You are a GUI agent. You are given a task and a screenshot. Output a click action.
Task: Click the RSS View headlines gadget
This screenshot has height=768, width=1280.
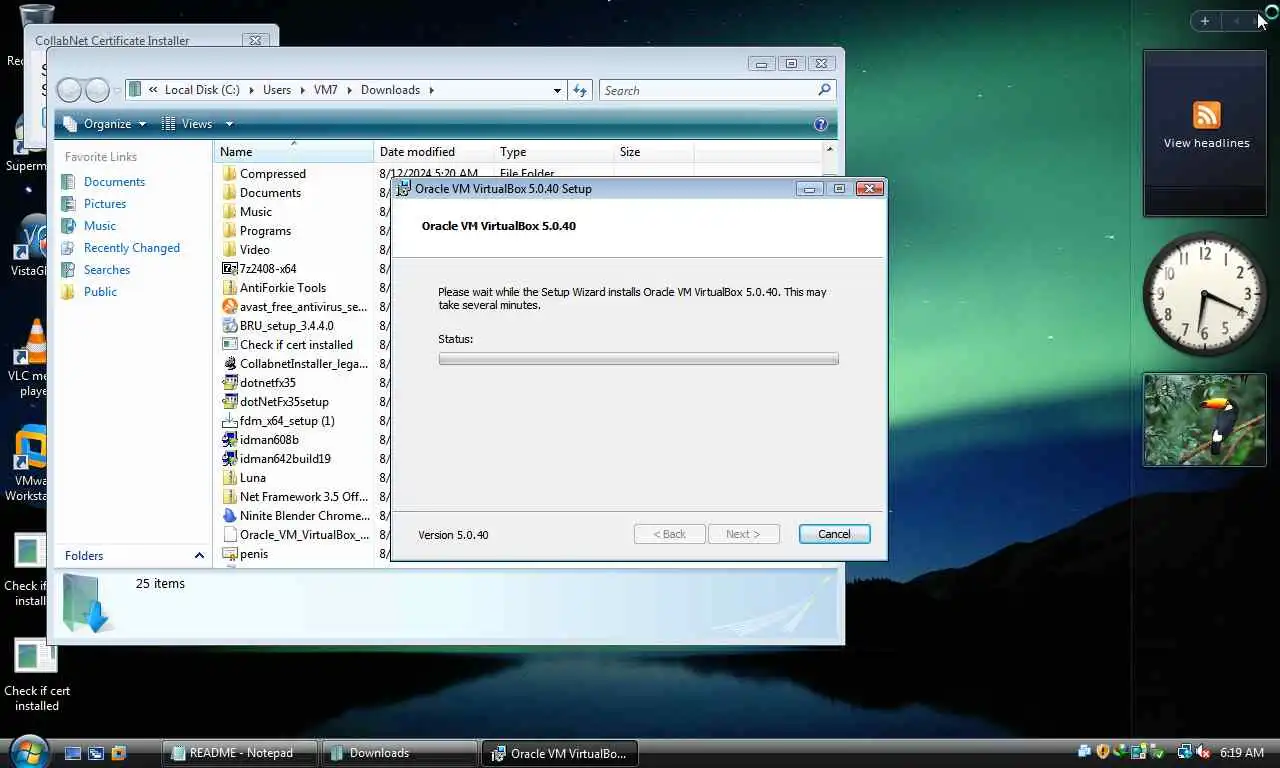click(1205, 133)
